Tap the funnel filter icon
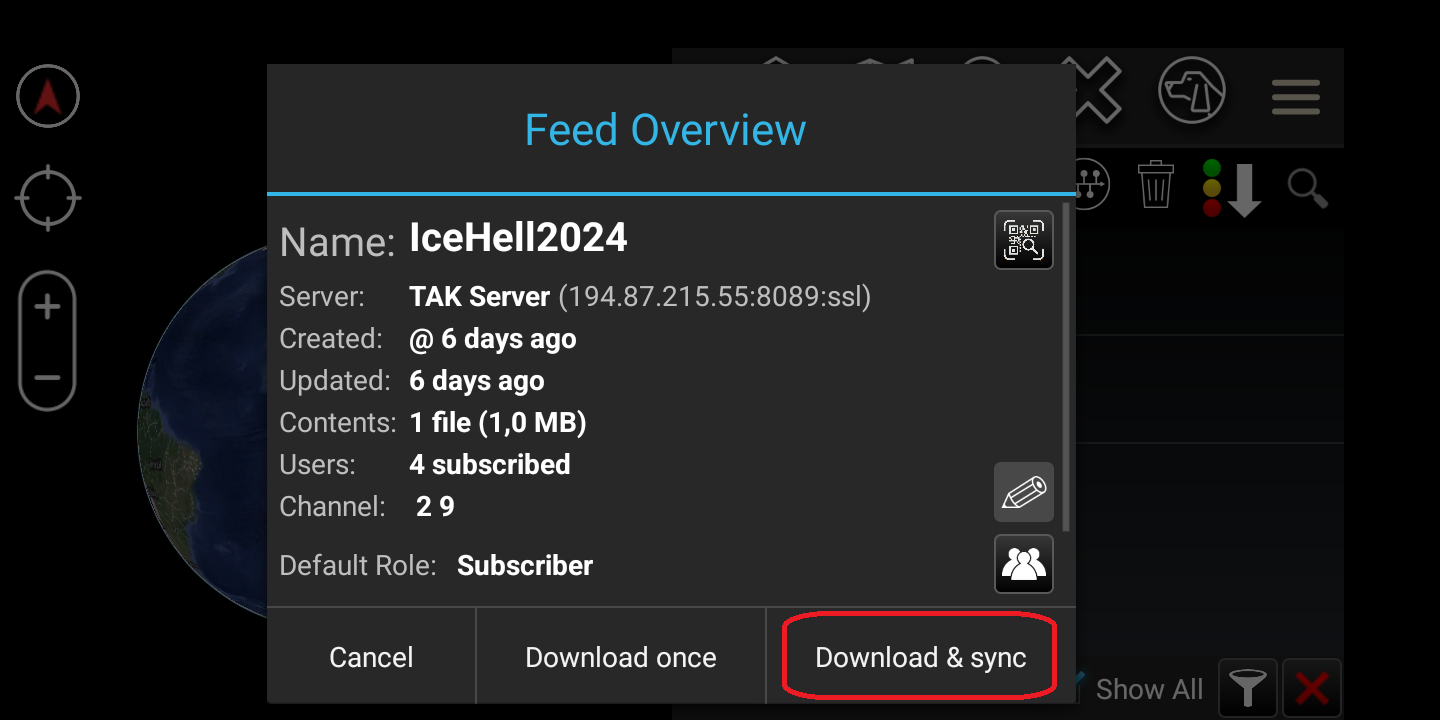This screenshot has height=720, width=1440. pos(1247,689)
